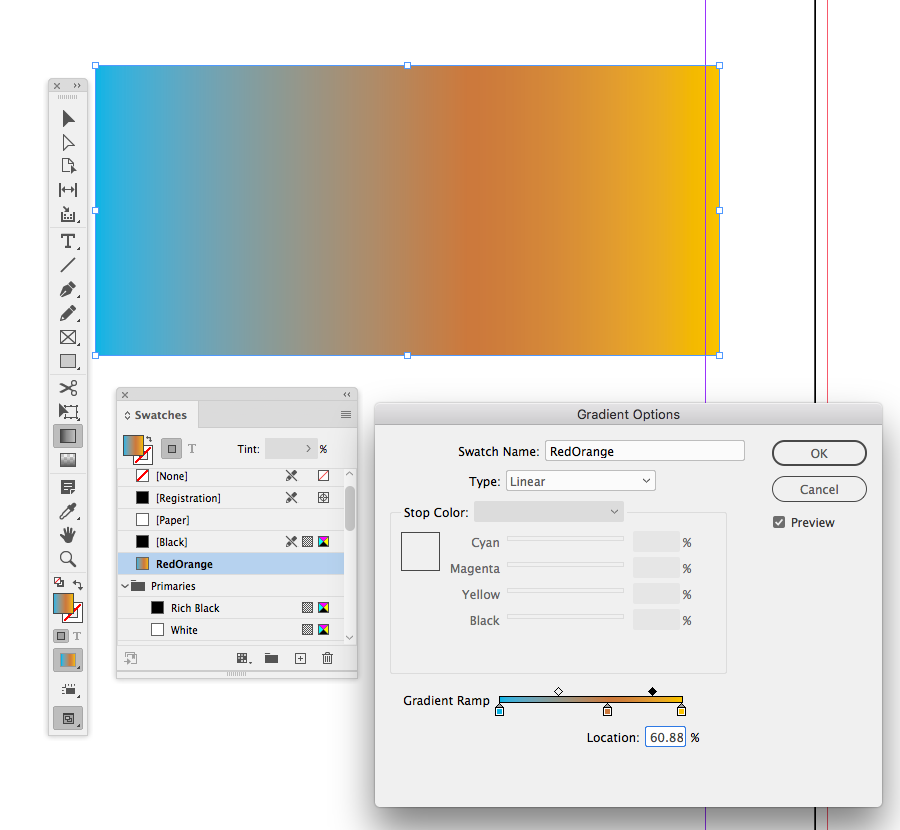Select the Type tool in the toolbar
This screenshot has width=900, height=830.
click(68, 240)
